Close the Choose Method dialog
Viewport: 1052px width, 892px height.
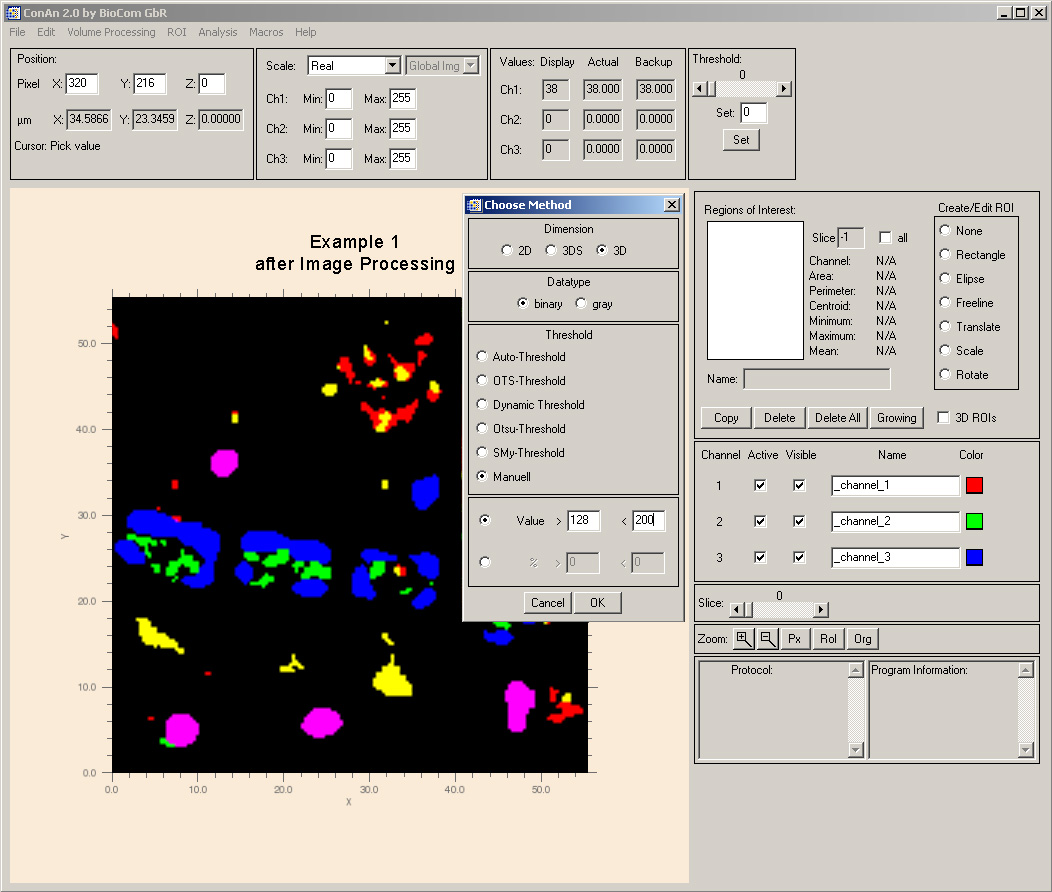click(671, 205)
